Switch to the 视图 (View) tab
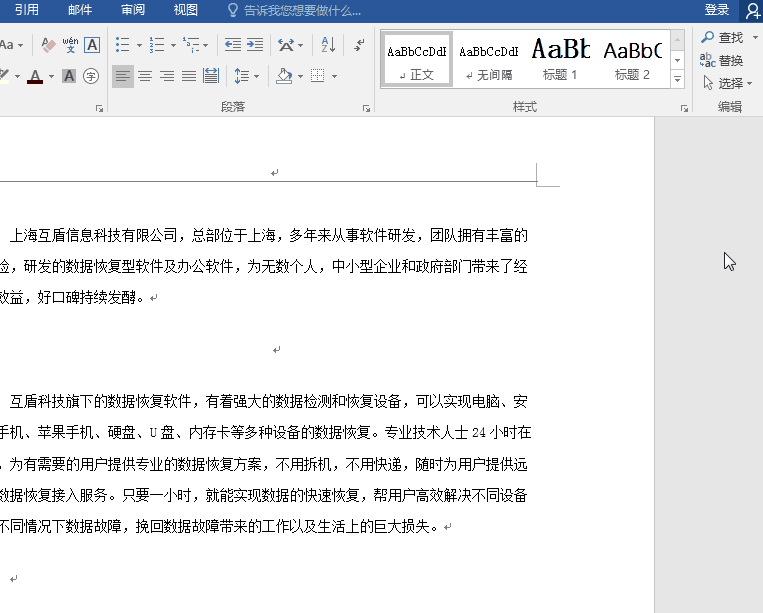This screenshot has height=613, width=763. (185, 10)
